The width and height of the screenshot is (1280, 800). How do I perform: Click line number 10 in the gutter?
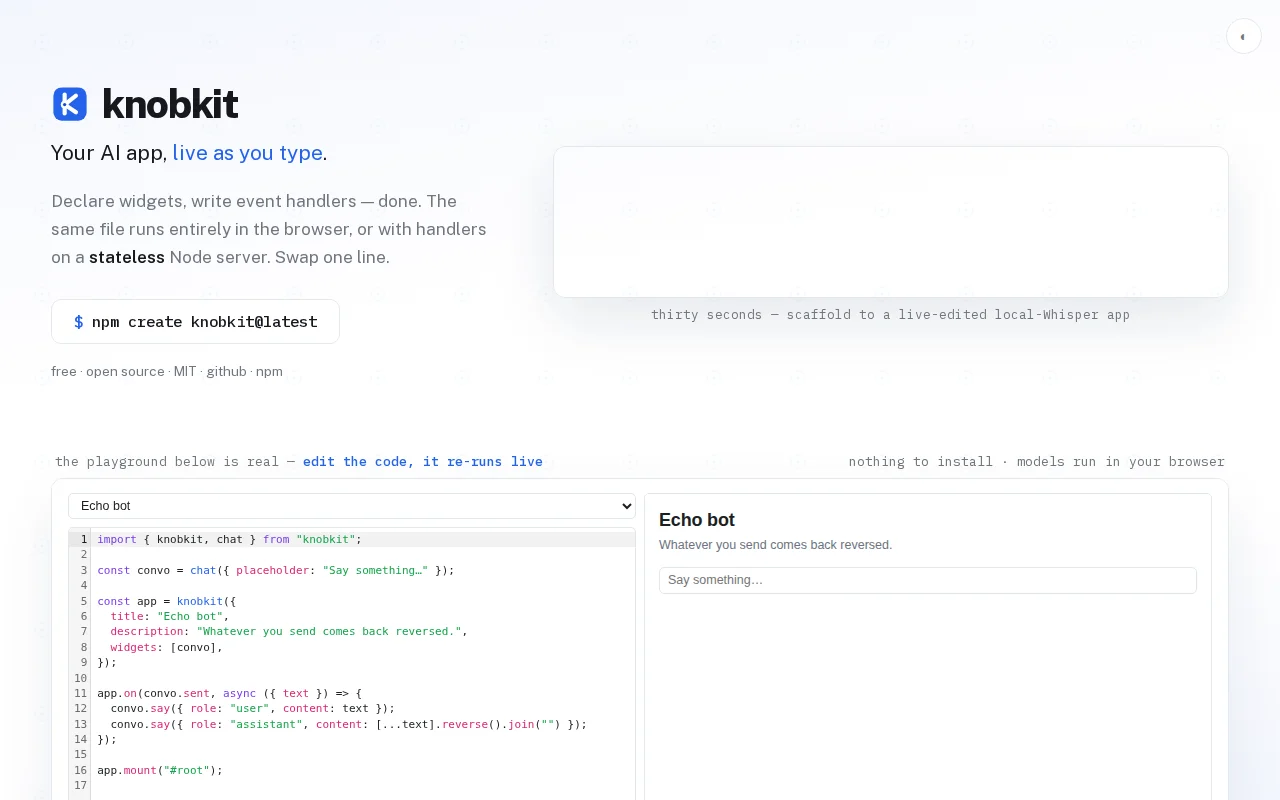tap(80, 678)
